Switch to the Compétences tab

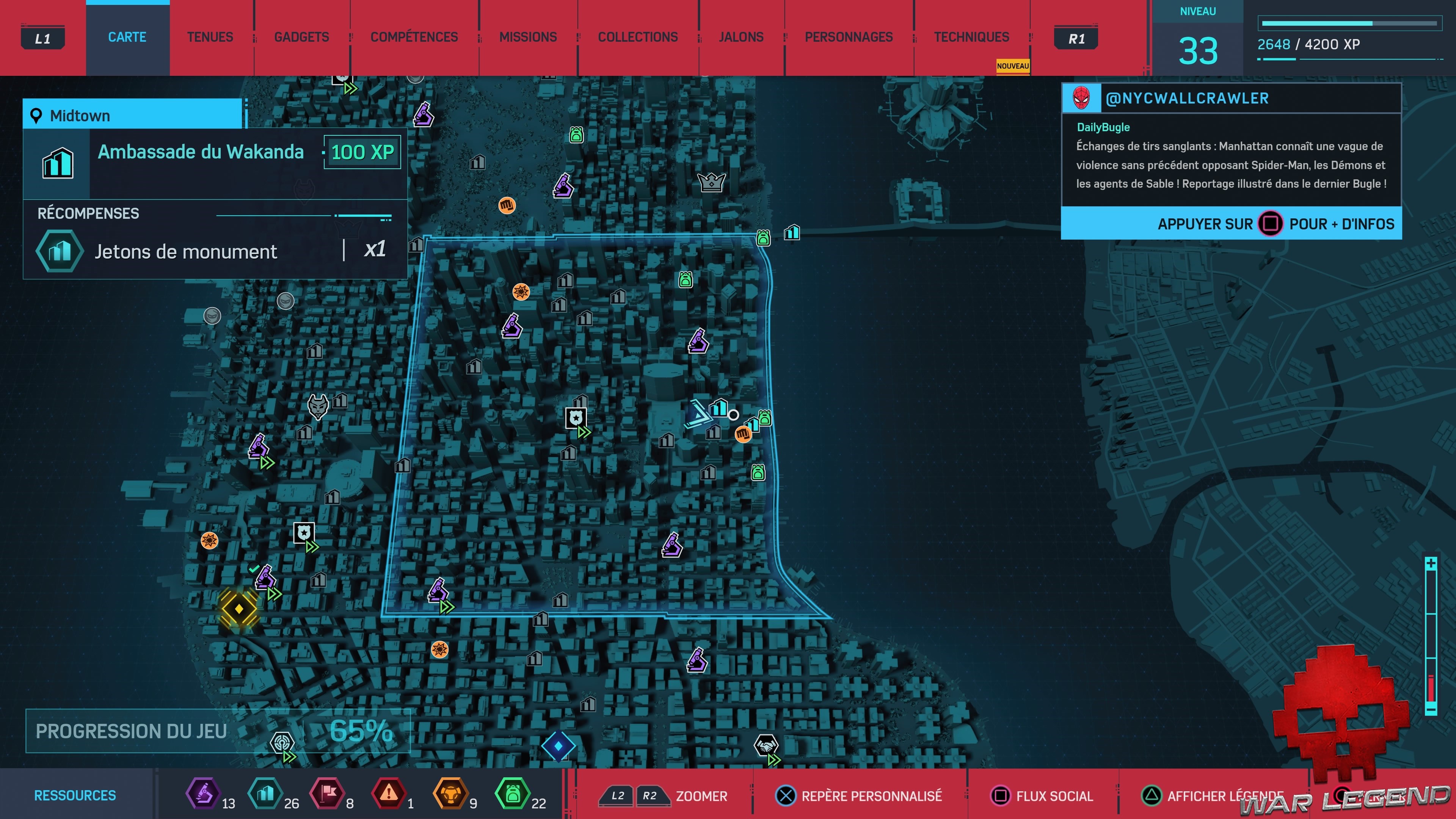(x=414, y=37)
